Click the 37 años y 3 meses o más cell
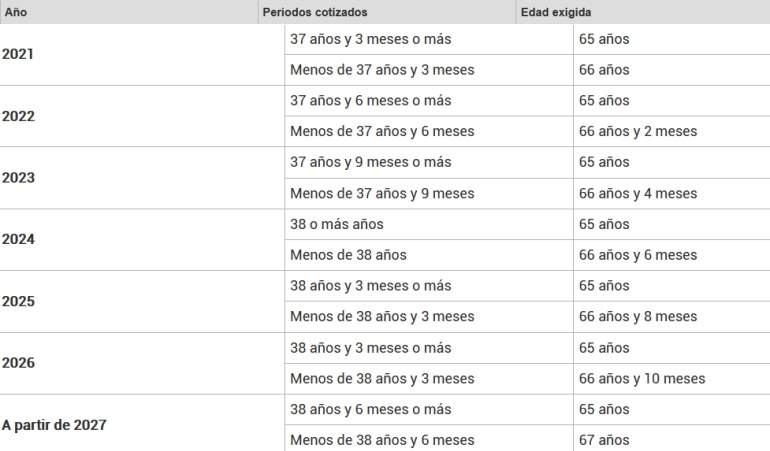Viewport: 770px width, 451px height. (x=429, y=39)
